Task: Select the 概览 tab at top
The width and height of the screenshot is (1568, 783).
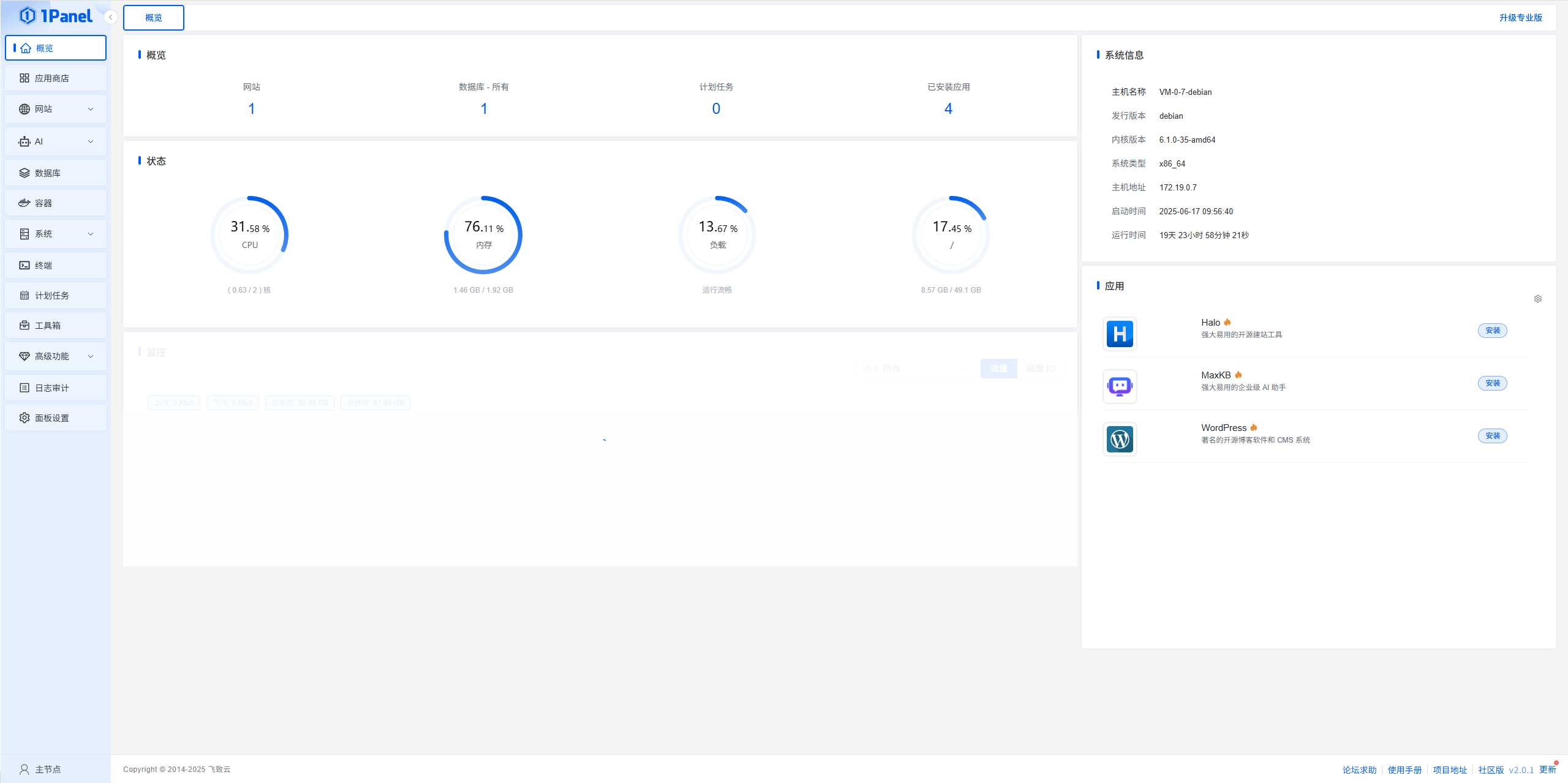Action: [153, 18]
